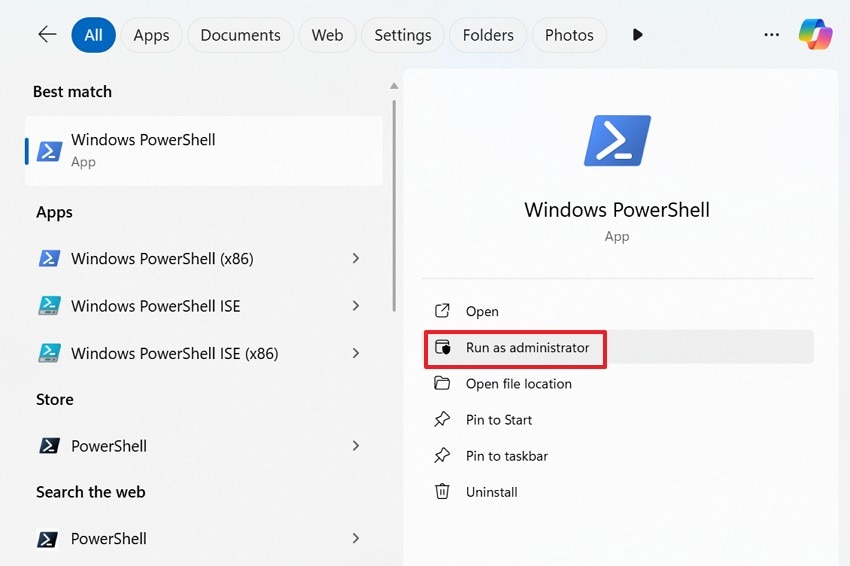
Task: Choose Pin to Start
Action: [619, 420]
